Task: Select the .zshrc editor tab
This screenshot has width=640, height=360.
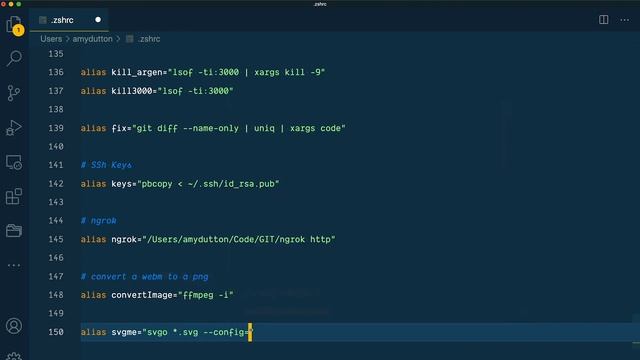Action: coord(69,20)
